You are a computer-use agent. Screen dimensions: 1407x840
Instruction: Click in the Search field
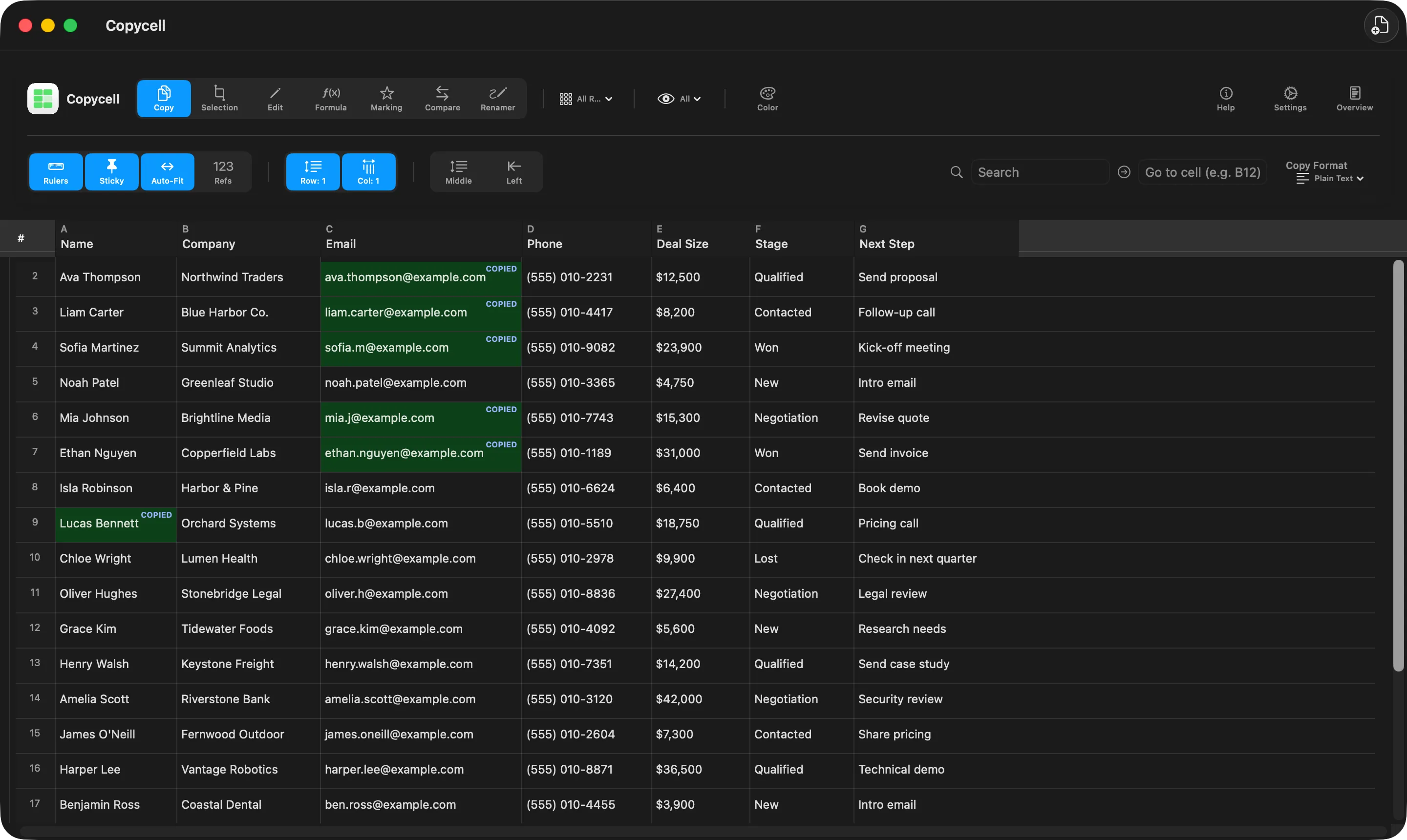point(1040,172)
